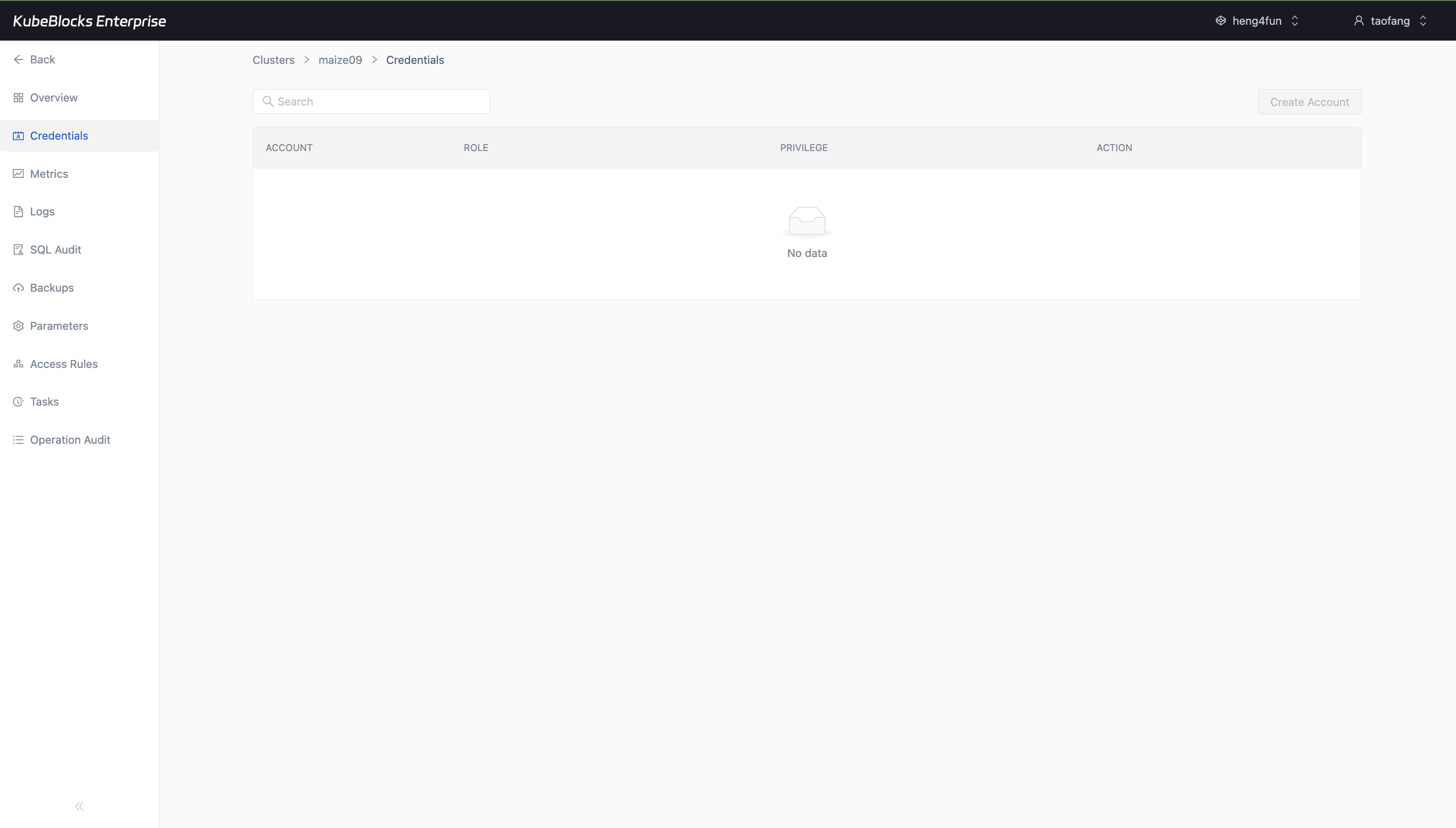The height and width of the screenshot is (828, 1456).
Task: Go Back from the cluster sidebar
Action: click(x=80, y=60)
